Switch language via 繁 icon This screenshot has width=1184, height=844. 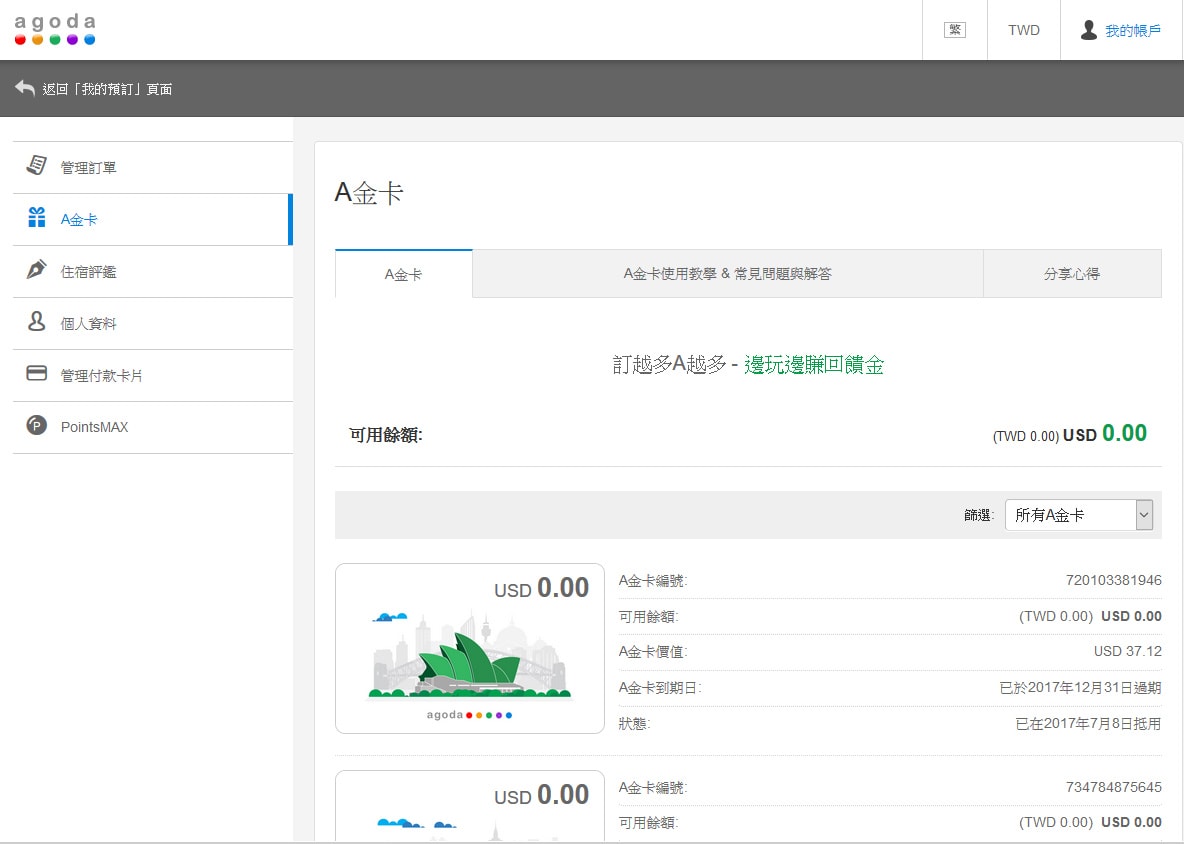[x=954, y=30]
